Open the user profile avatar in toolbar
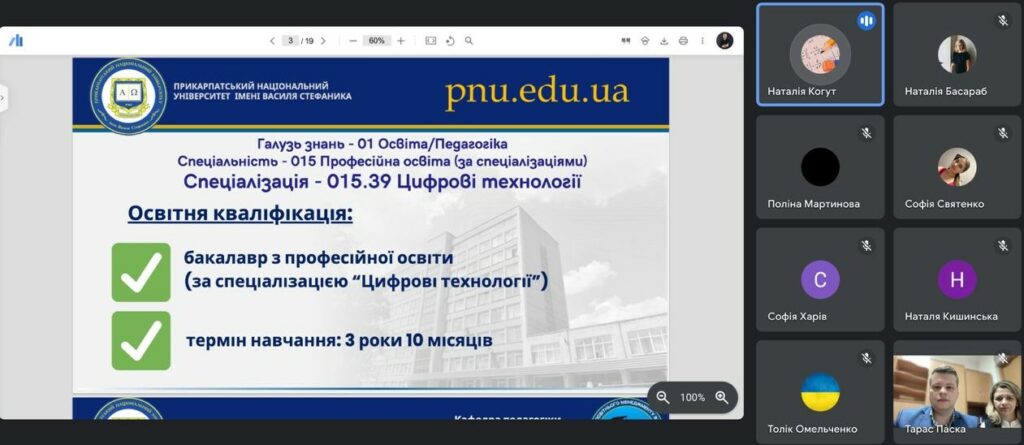This screenshot has height=445, width=1024. coord(725,41)
